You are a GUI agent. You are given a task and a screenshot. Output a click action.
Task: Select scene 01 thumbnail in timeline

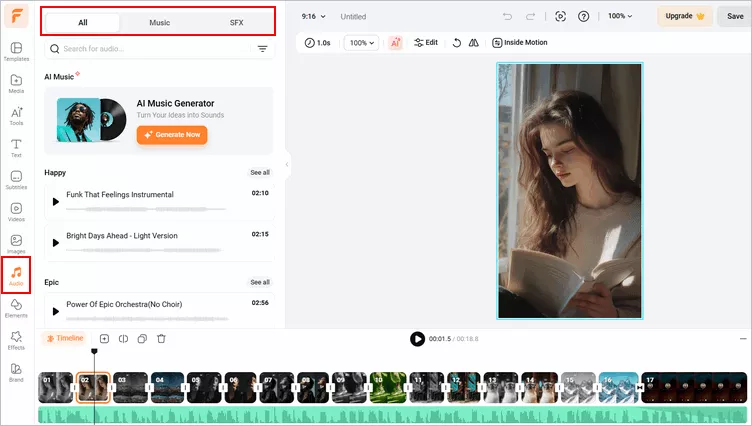pos(56,387)
